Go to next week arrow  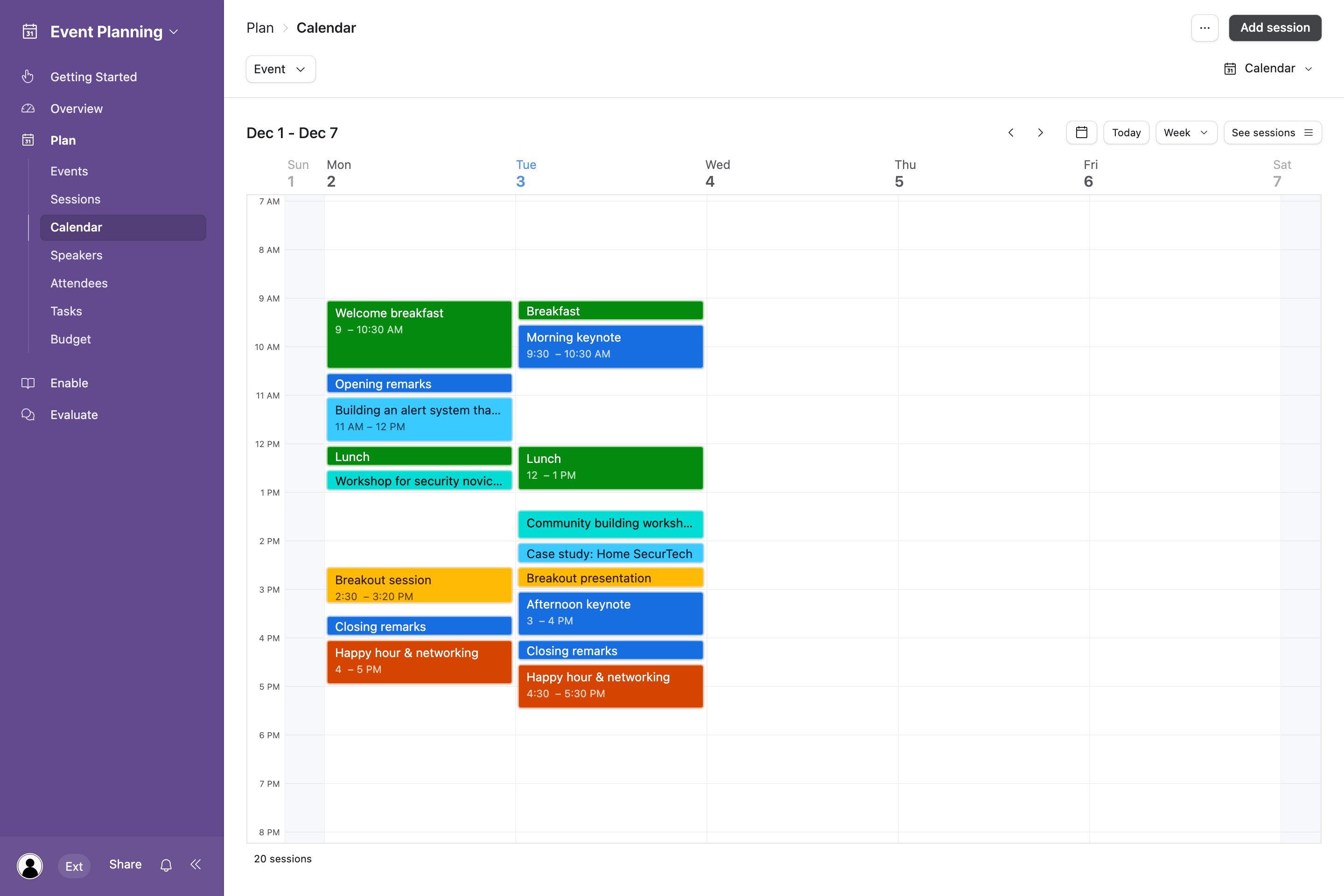tap(1041, 133)
